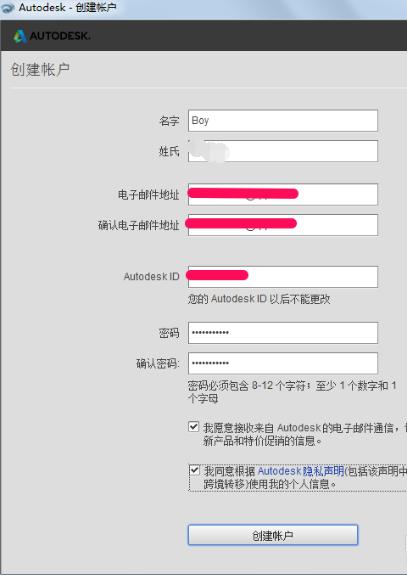Uncheck the Autodesk email communications checkbox
The image size is (407, 575).
point(193,426)
